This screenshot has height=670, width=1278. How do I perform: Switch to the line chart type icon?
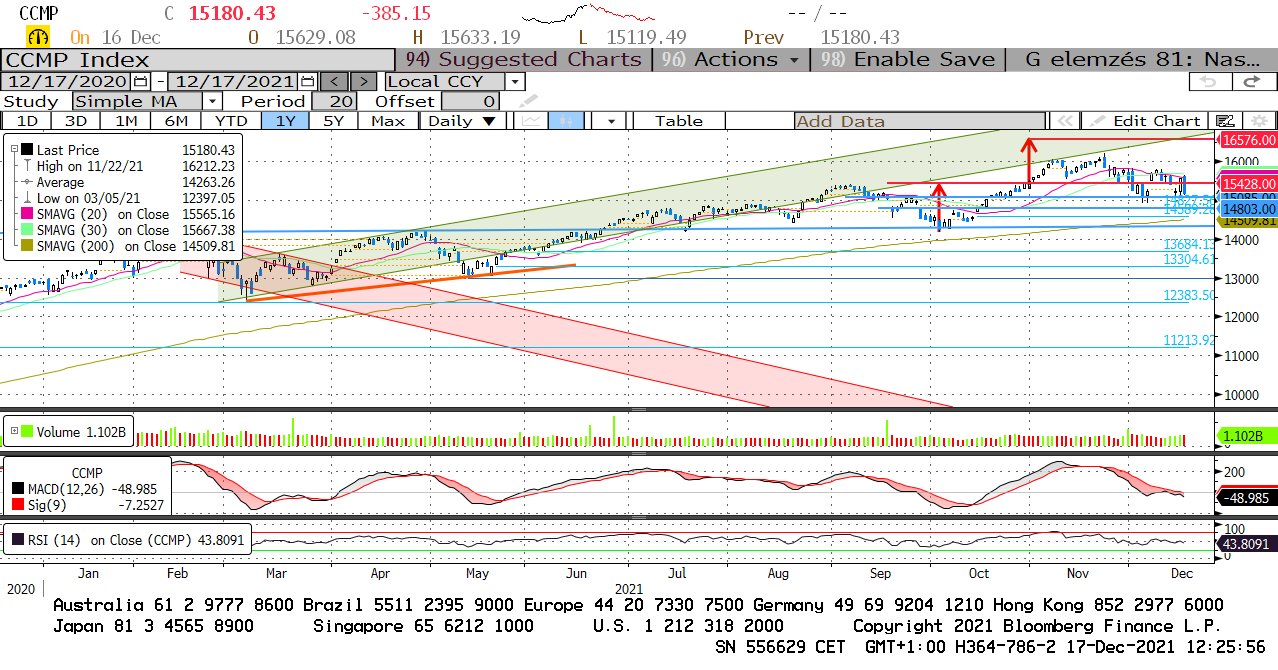point(533,121)
